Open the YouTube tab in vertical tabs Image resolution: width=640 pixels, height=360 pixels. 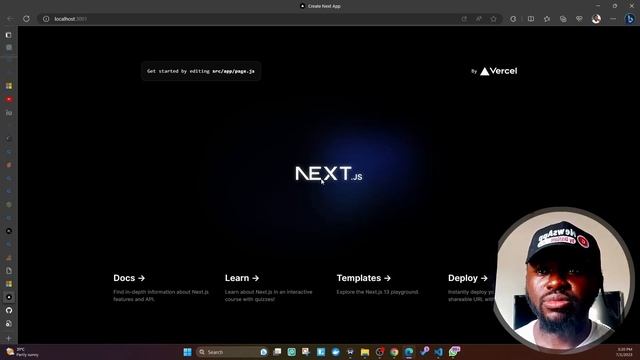(9, 99)
